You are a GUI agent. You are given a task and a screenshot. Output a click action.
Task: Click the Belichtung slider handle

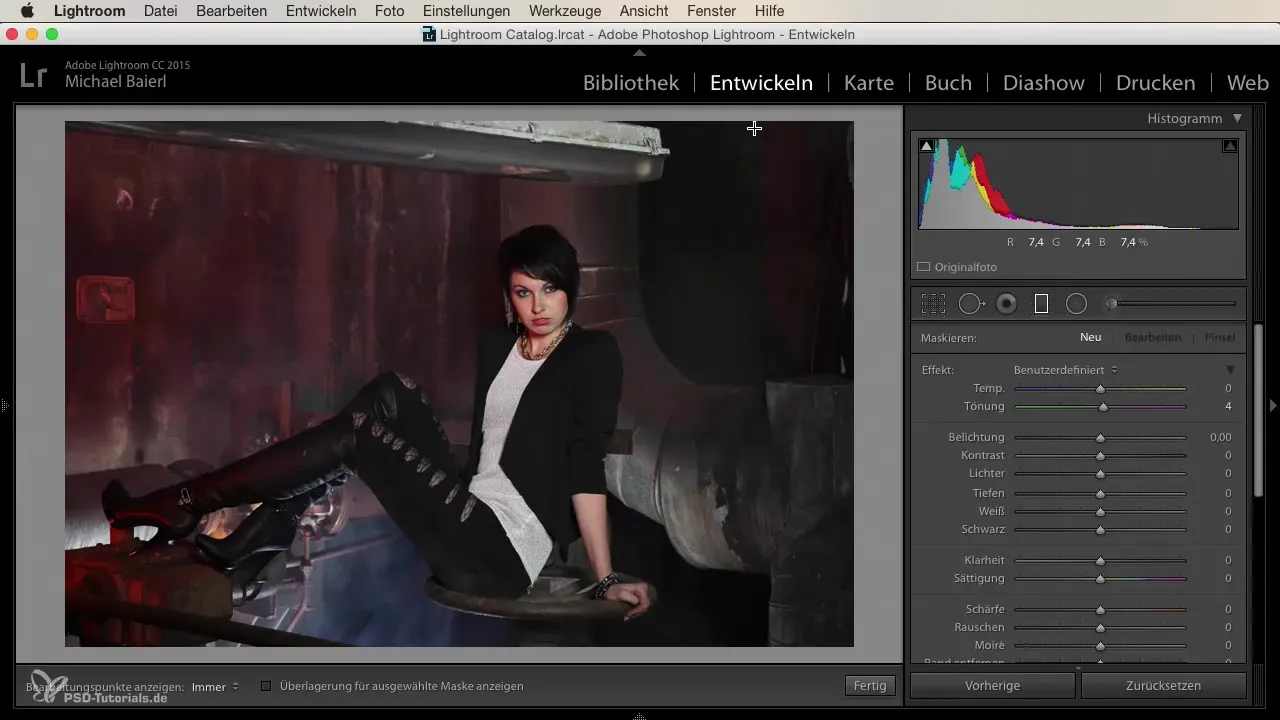point(1100,438)
